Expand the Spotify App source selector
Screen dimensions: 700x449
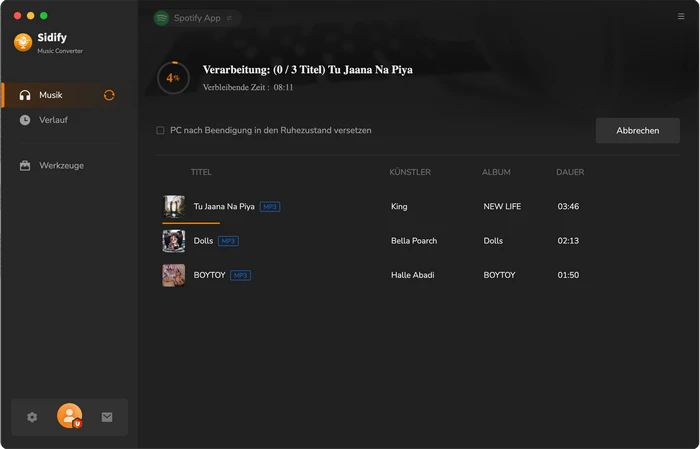tap(230, 18)
